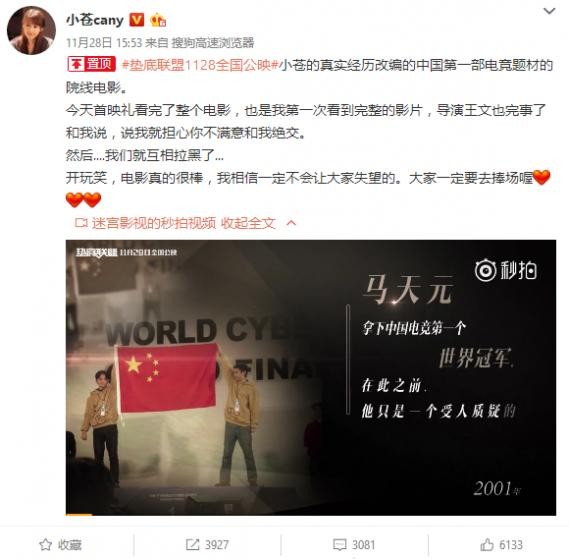Click the membership crown badge icon

[x=158, y=20]
